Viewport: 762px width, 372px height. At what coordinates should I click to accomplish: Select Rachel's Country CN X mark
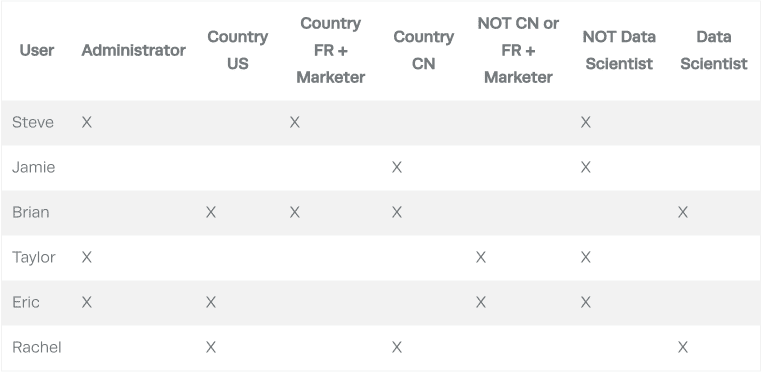click(x=397, y=347)
